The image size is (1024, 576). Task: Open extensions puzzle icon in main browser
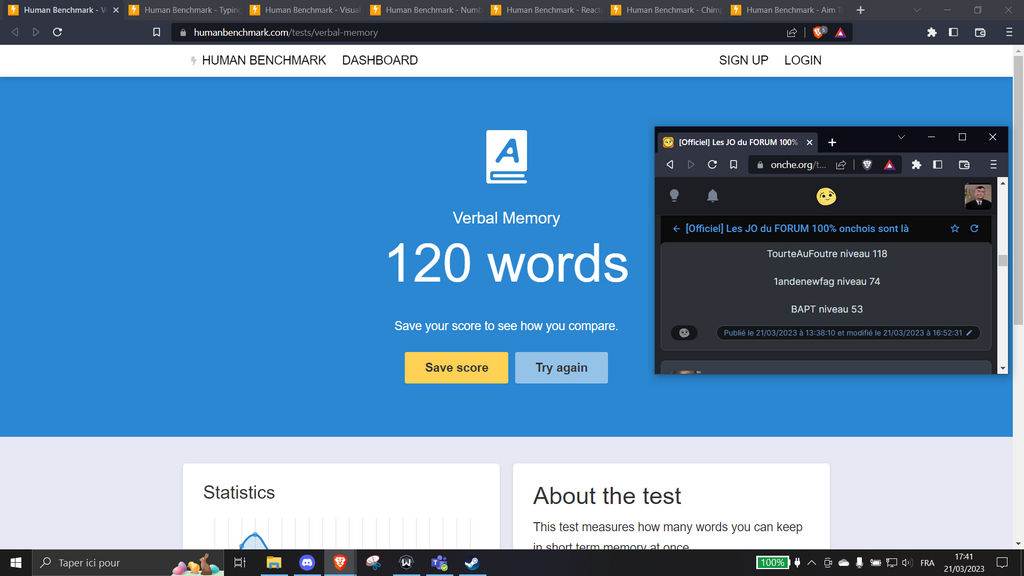point(931,32)
